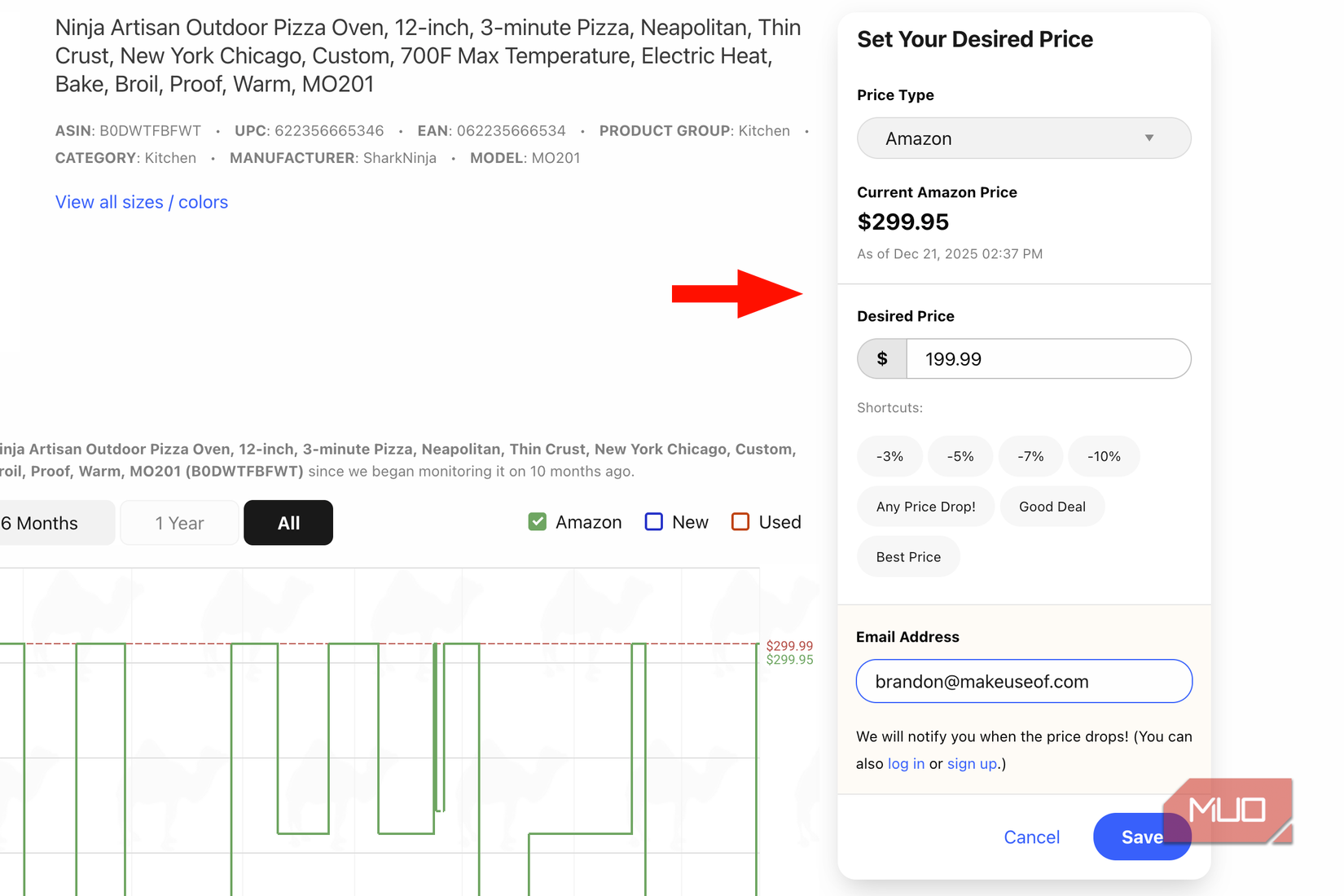The image size is (1344, 896).
Task: Select the Any Price Drop! shortcut
Action: pos(925,506)
